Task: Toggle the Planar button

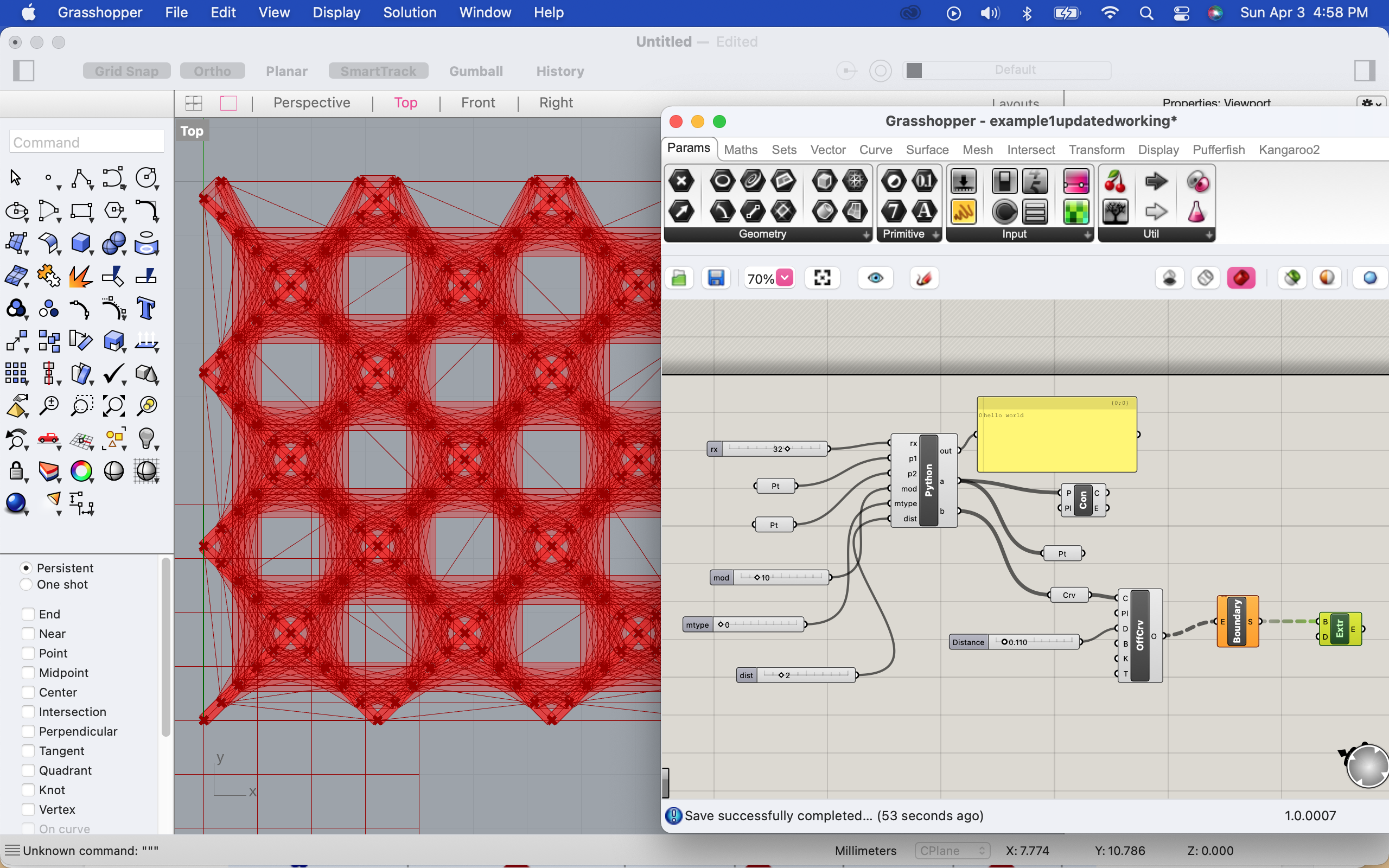Action: pos(286,71)
